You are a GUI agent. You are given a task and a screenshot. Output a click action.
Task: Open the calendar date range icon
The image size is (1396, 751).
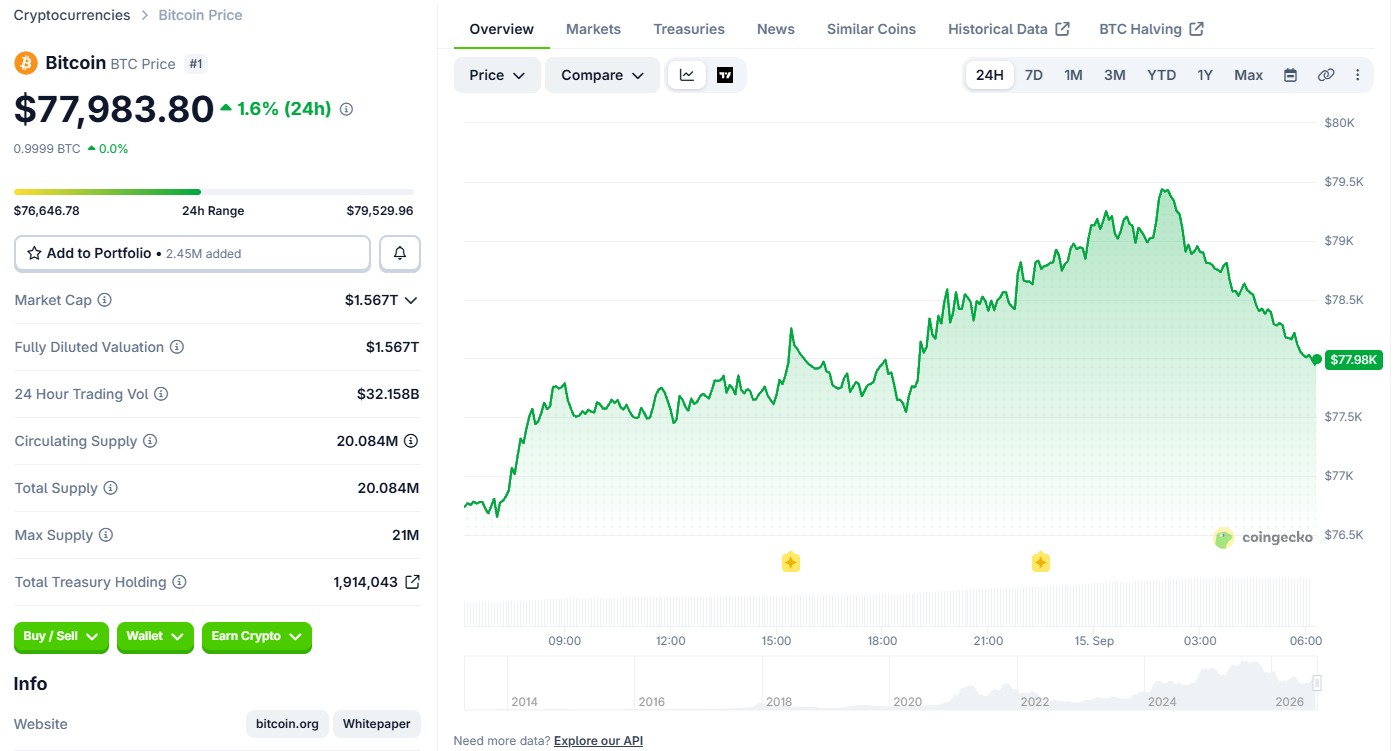[1290, 75]
